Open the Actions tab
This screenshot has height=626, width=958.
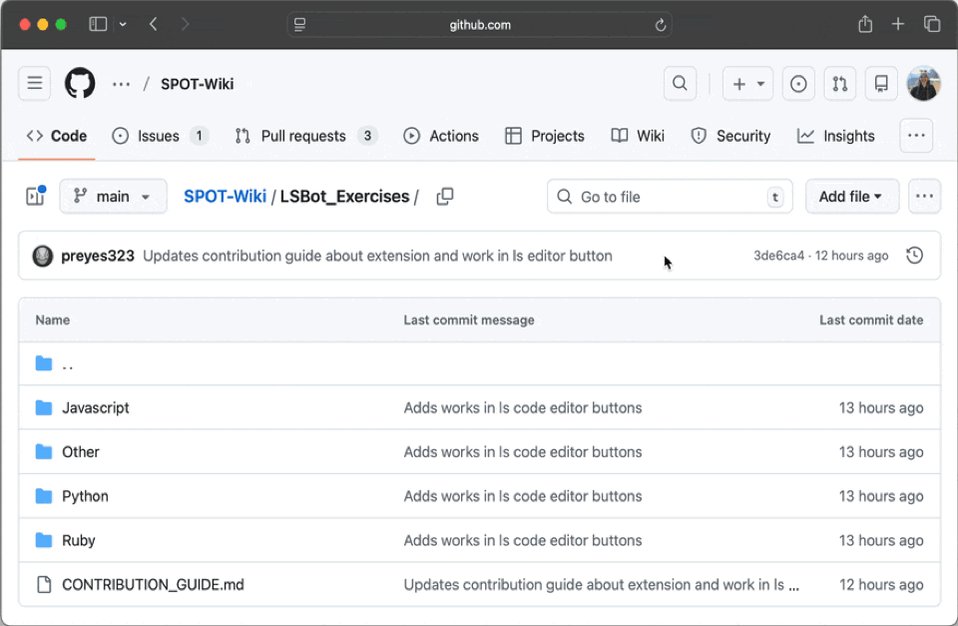(x=441, y=136)
